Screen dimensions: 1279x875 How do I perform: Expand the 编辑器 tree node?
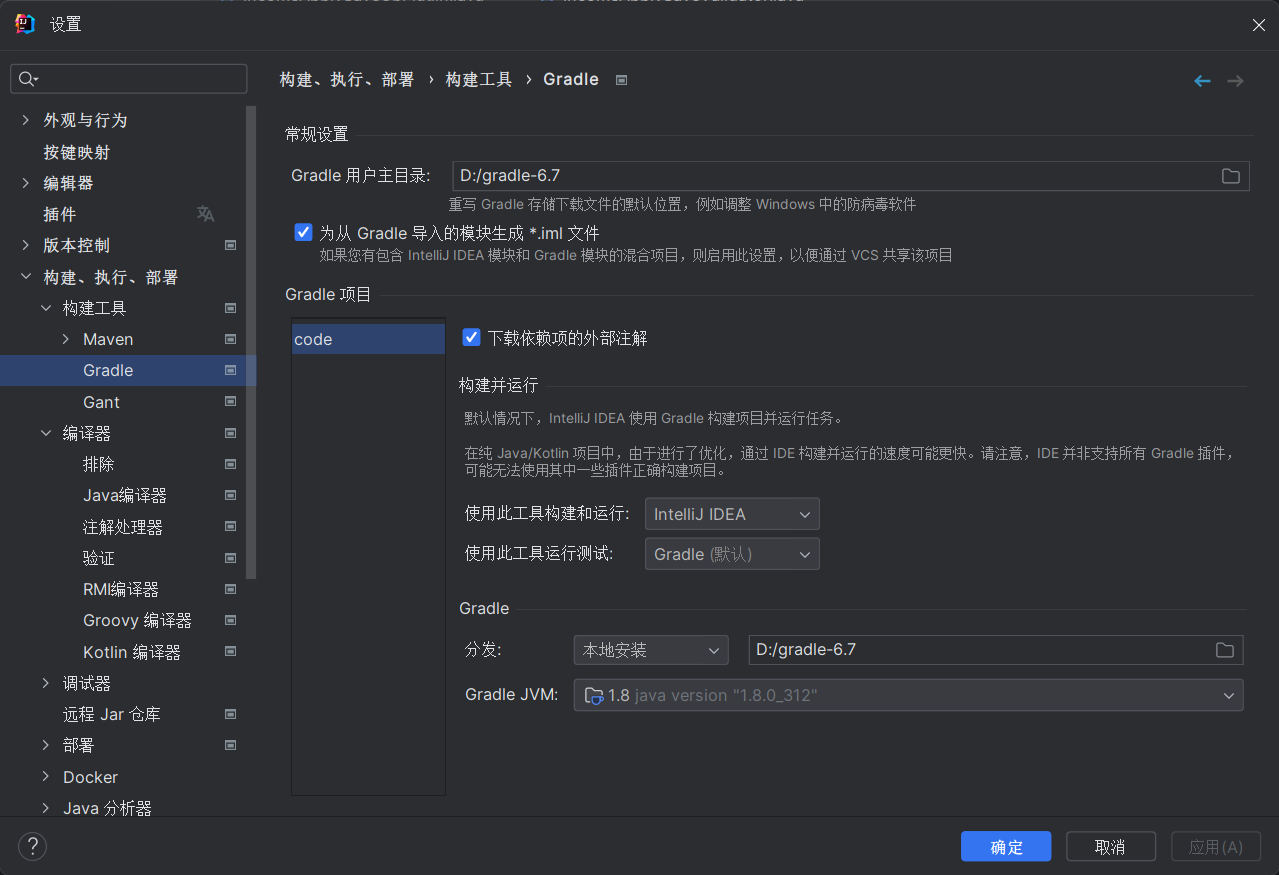pyautogui.click(x=26, y=183)
